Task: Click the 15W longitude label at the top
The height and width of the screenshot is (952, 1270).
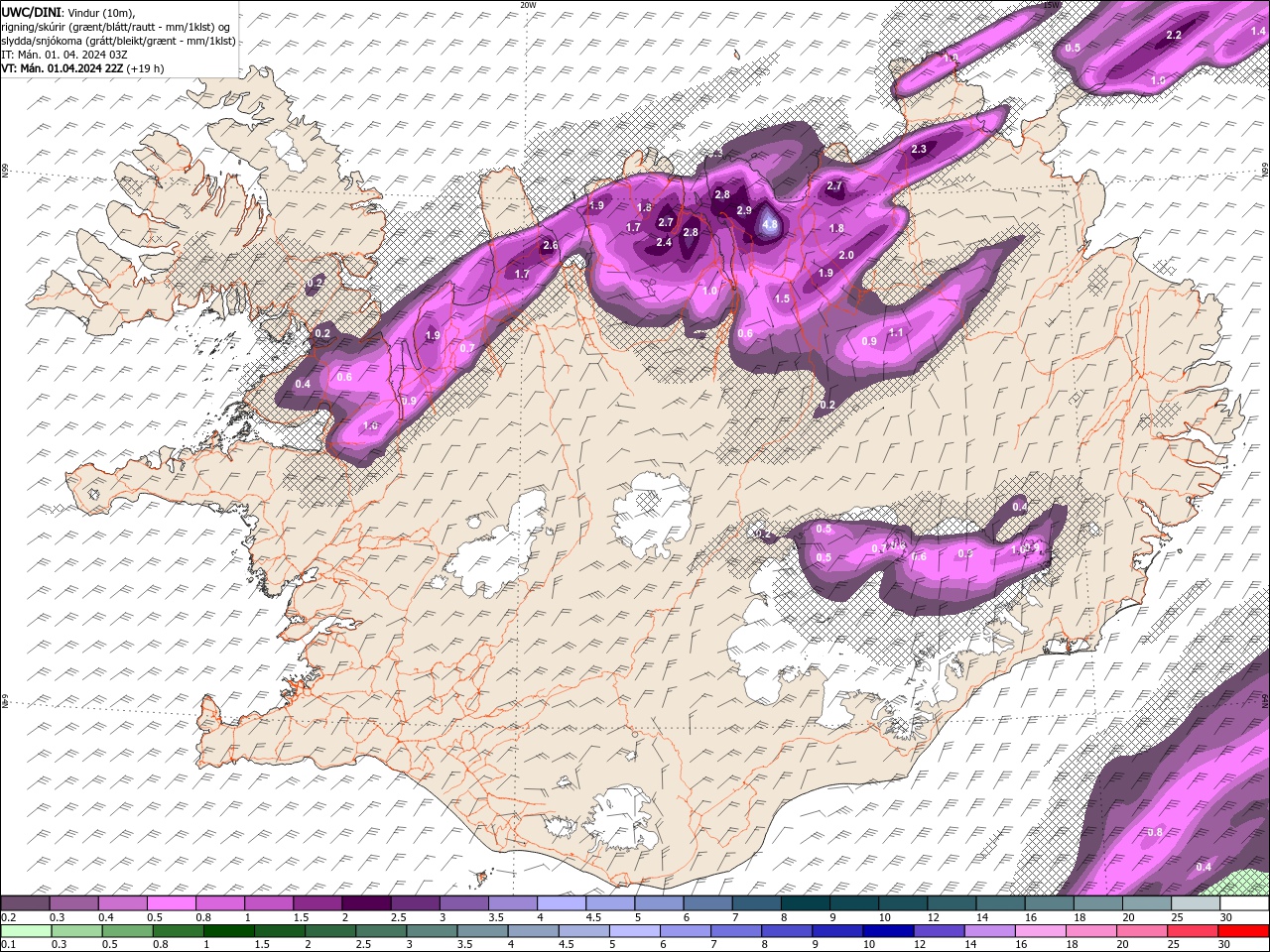Action: [x=1052, y=5]
